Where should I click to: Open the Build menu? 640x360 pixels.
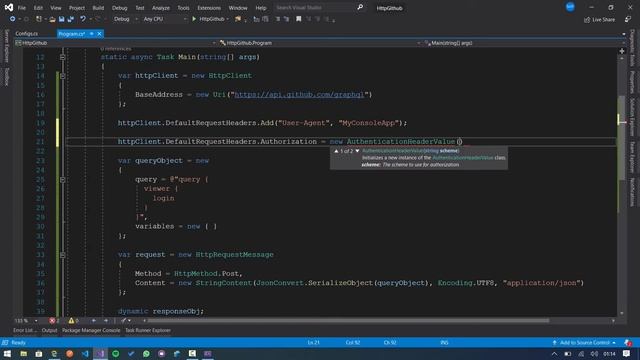(98, 8)
